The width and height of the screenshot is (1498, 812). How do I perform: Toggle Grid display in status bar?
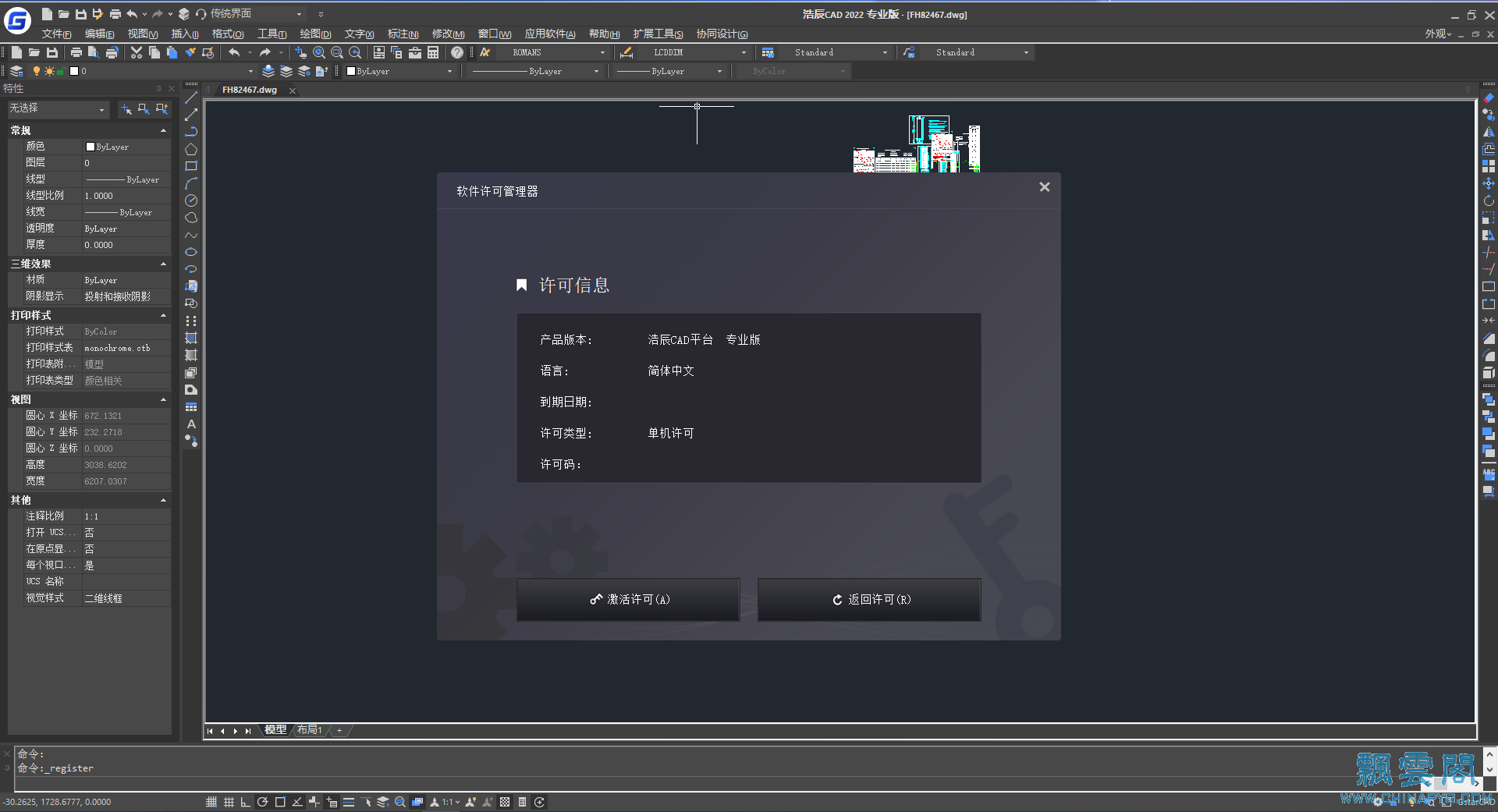[x=229, y=802]
